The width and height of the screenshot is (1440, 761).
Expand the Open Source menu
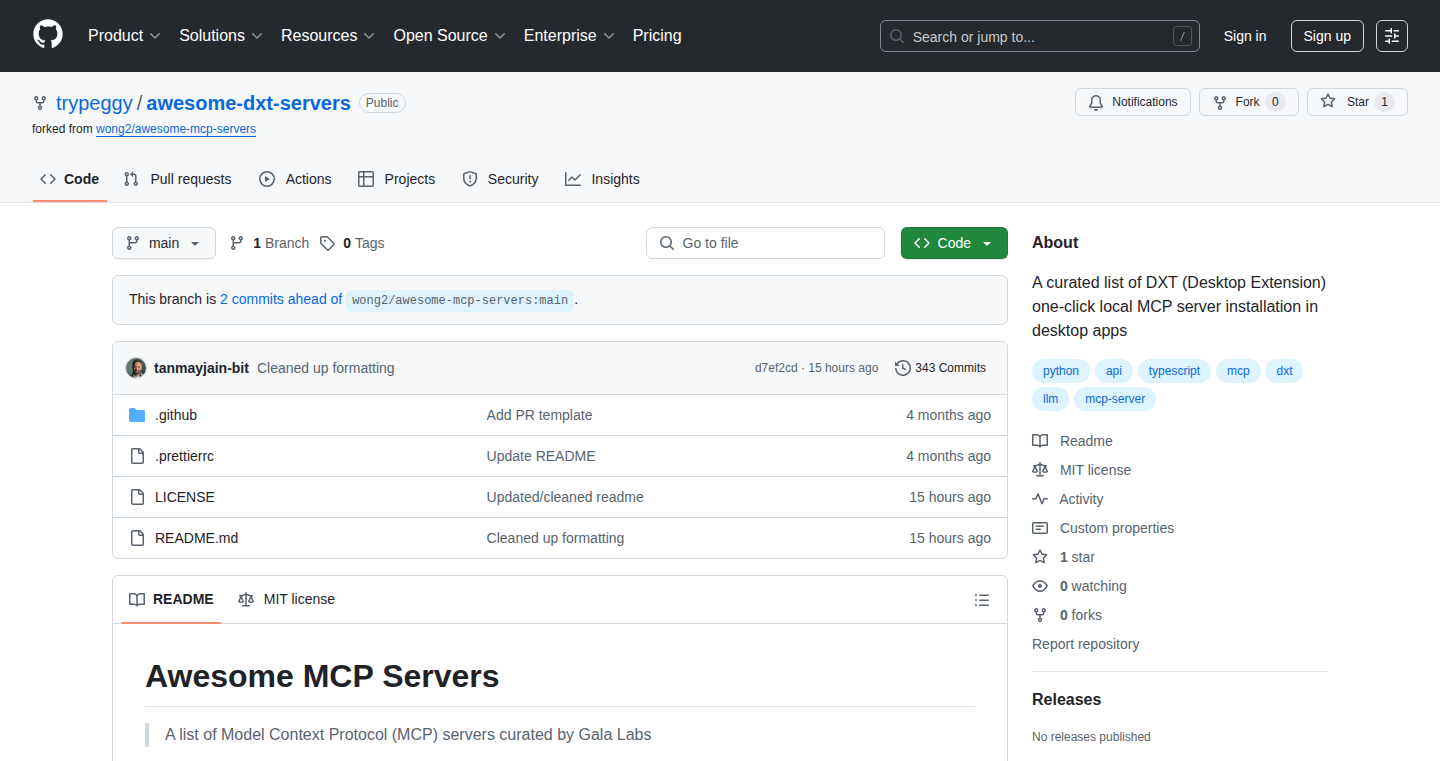[450, 36]
